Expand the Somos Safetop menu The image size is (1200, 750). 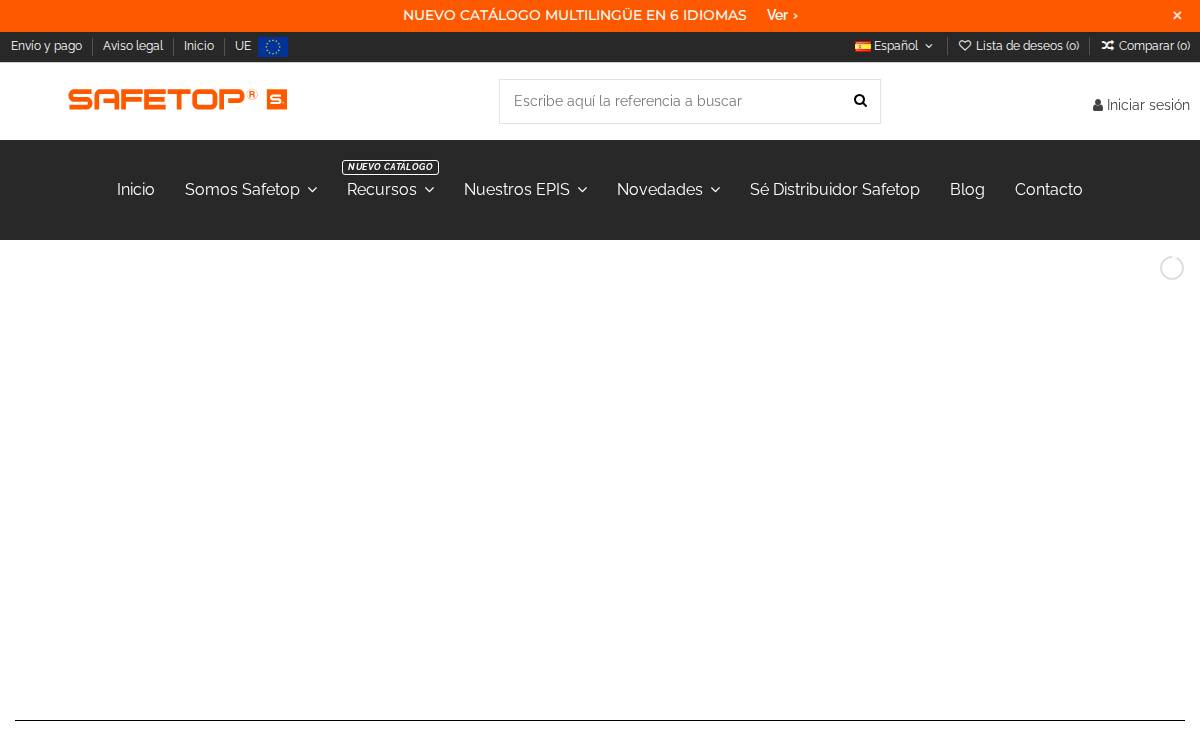251,189
